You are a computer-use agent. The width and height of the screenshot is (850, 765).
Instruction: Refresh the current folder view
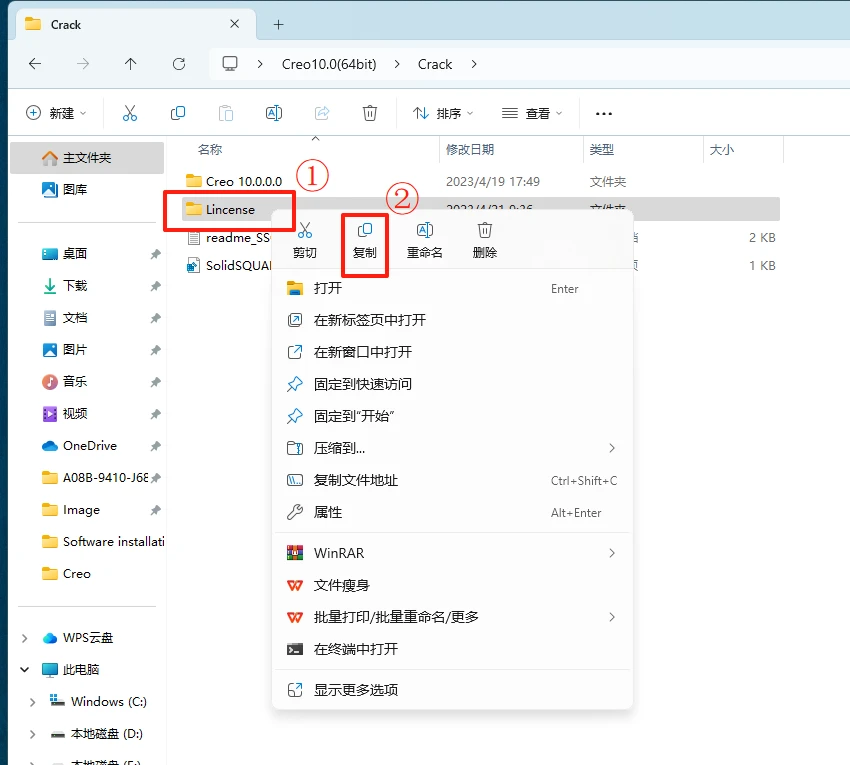(179, 64)
